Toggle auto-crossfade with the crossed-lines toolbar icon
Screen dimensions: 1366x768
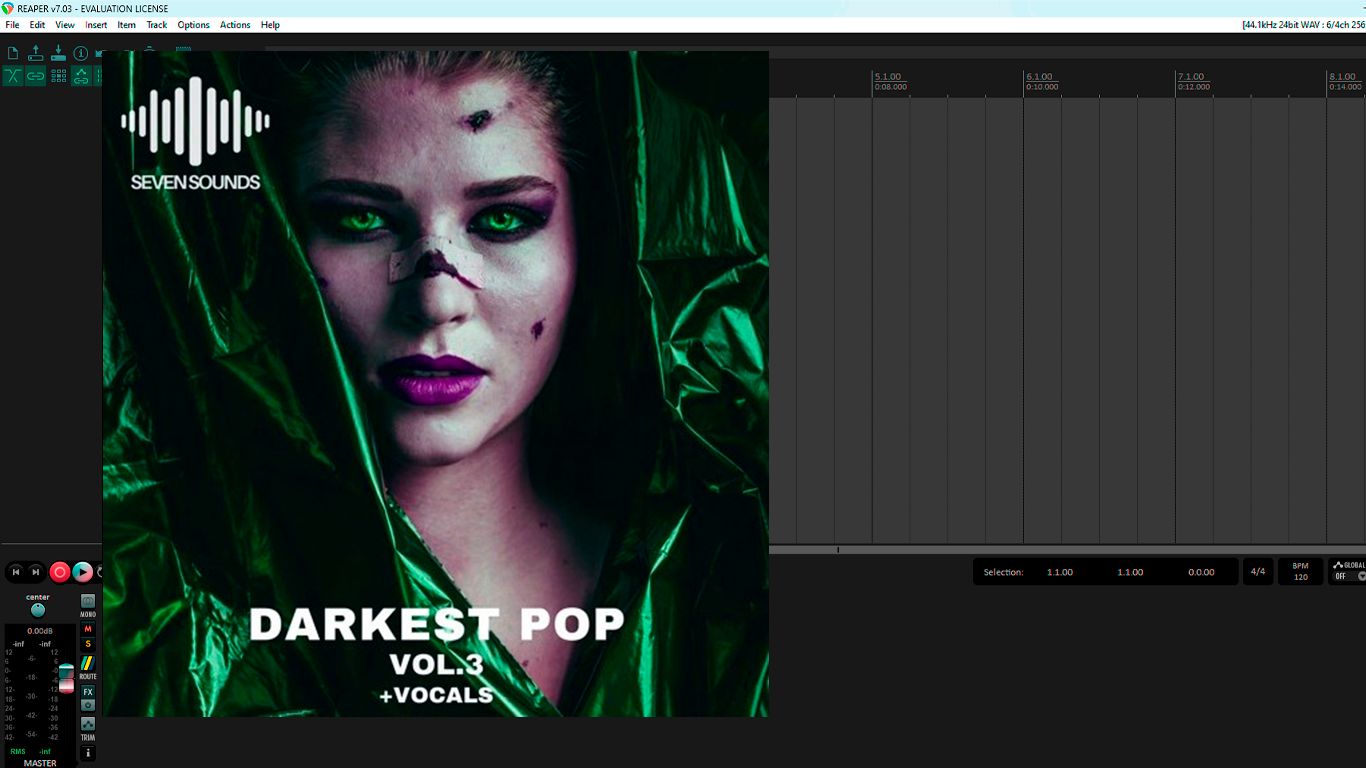13,76
